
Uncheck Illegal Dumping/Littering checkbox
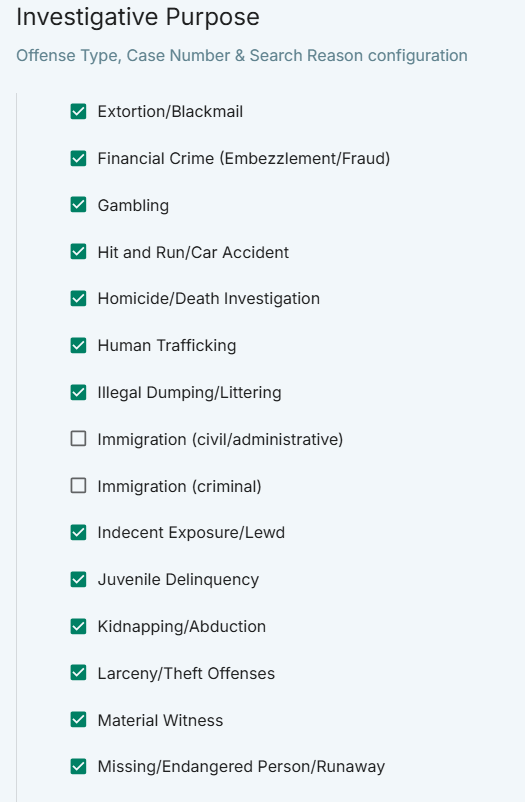pyautogui.click(x=78, y=392)
